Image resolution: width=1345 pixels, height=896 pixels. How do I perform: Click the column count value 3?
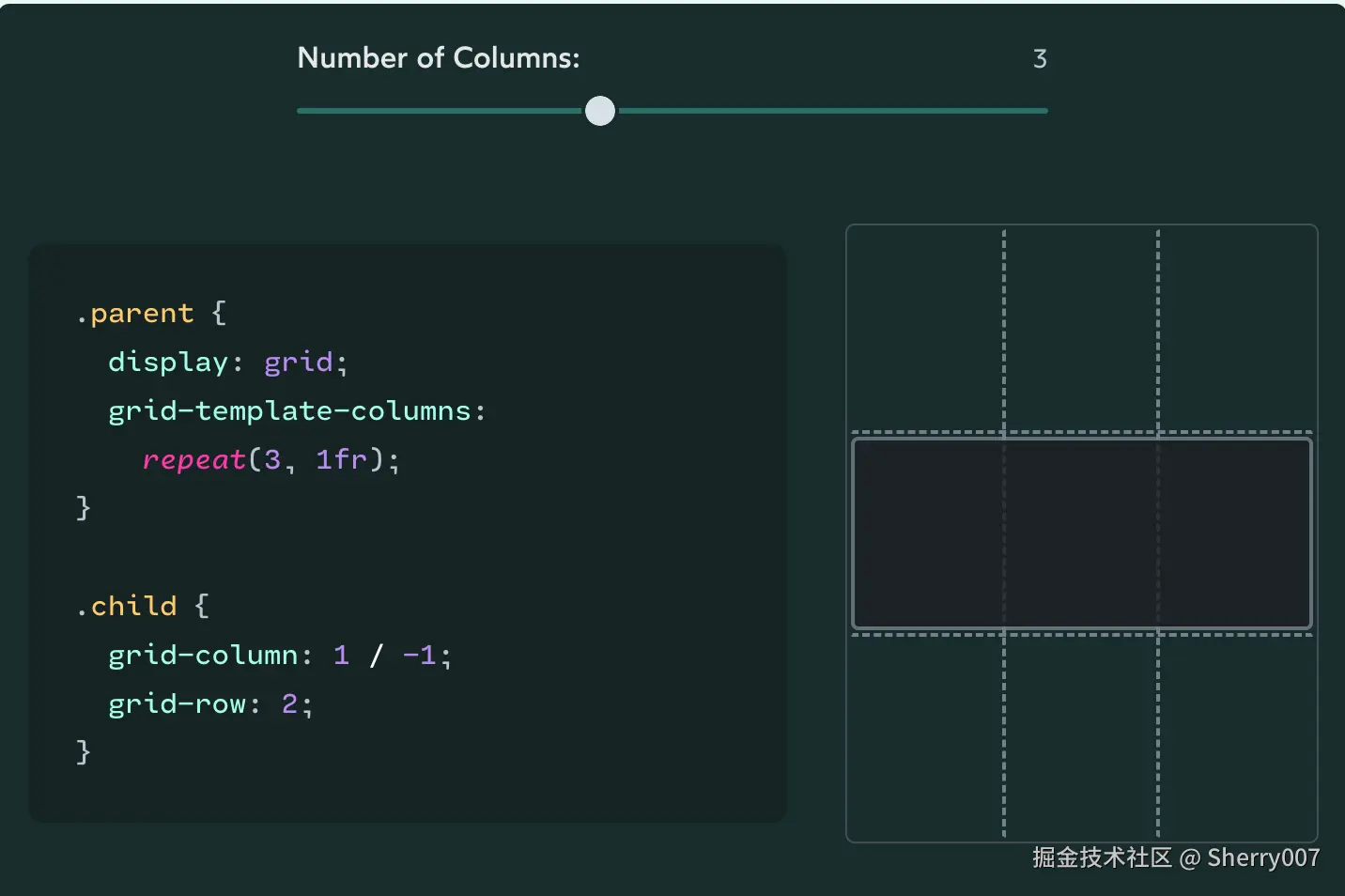point(1040,59)
